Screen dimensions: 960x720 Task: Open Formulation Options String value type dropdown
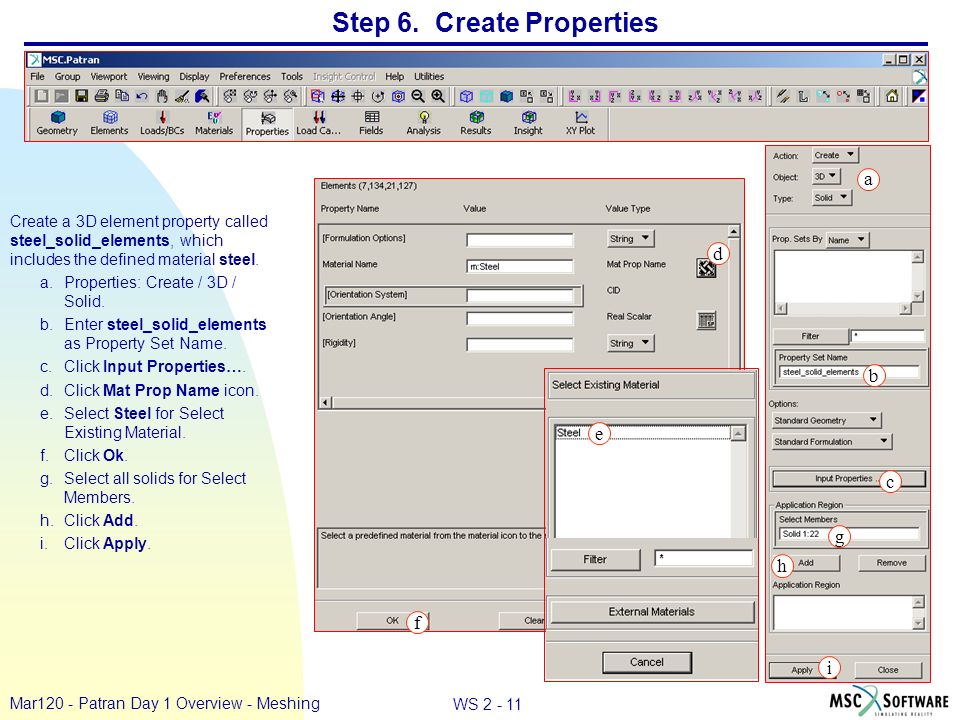tap(630, 238)
